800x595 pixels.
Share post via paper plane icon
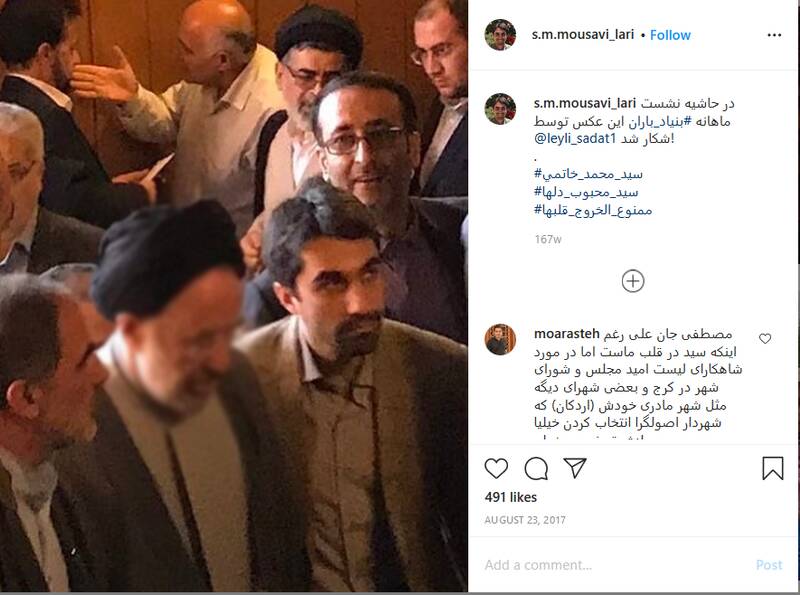tap(575, 468)
